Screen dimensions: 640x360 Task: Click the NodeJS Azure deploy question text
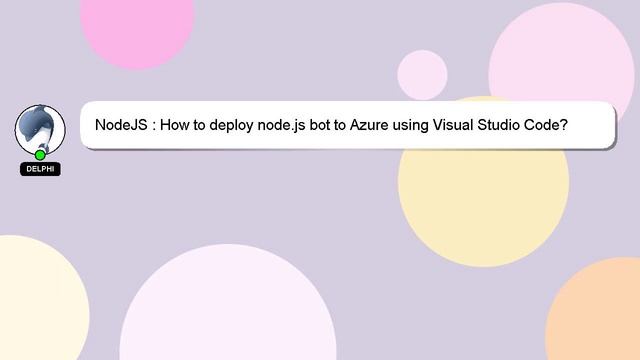[331, 125]
